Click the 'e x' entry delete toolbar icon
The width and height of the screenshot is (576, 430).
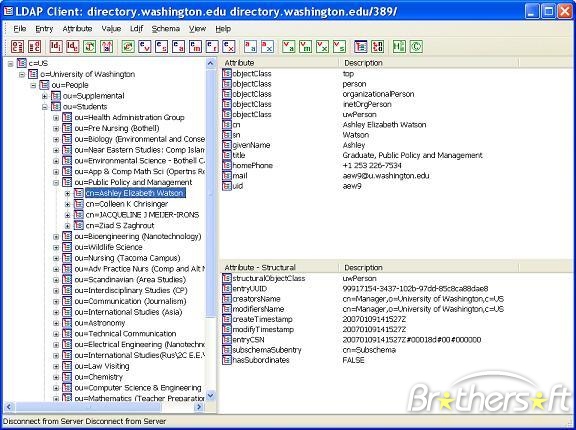(x=228, y=46)
